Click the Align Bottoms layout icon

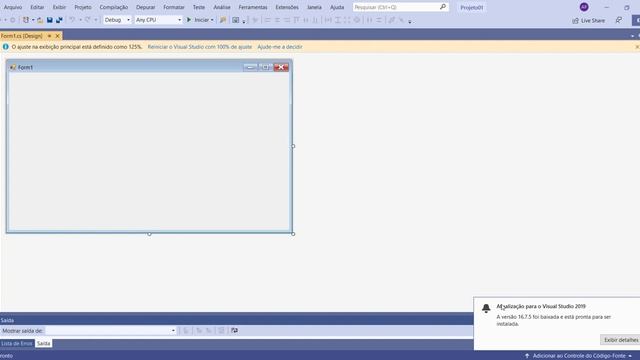[x=315, y=20]
